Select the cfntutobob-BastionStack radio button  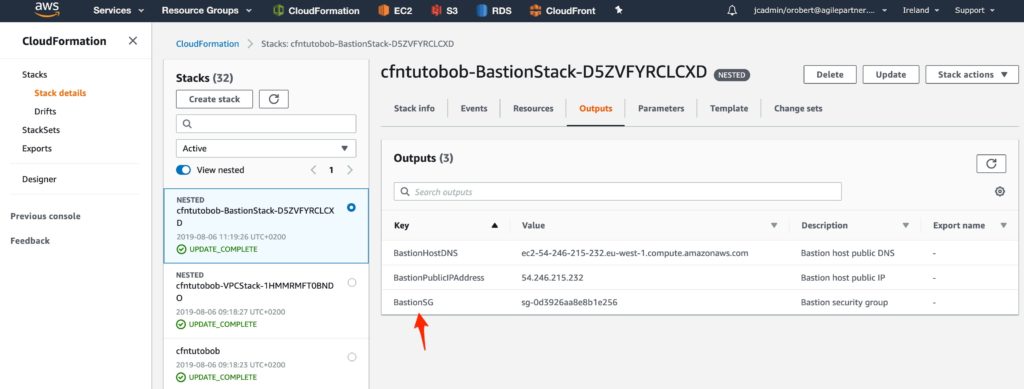352,207
